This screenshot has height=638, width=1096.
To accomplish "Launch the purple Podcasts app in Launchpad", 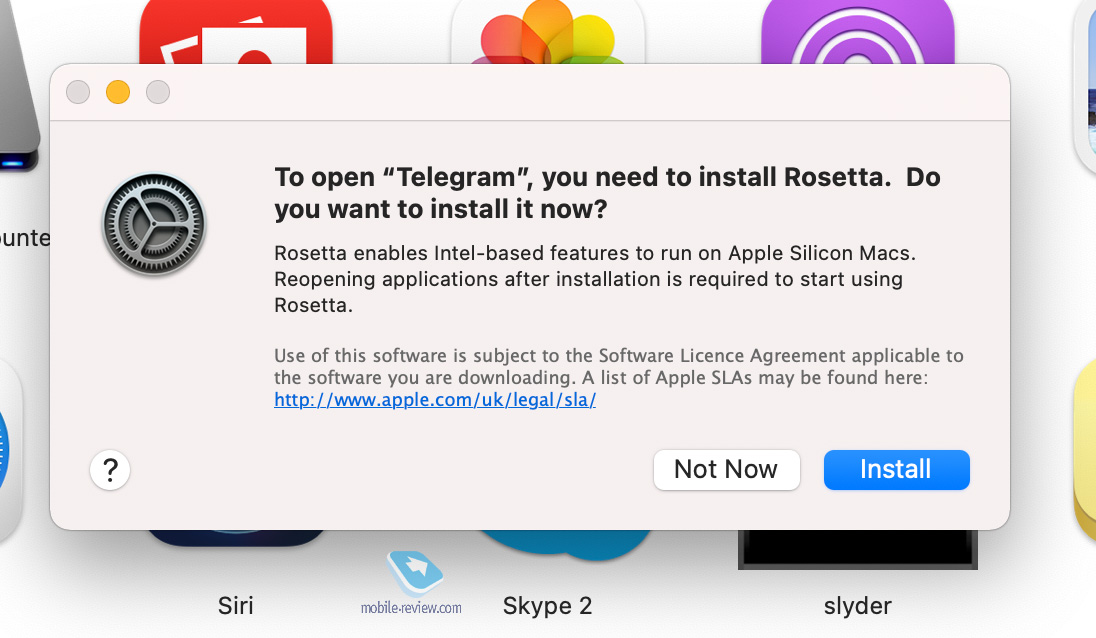I will coord(858,32).
